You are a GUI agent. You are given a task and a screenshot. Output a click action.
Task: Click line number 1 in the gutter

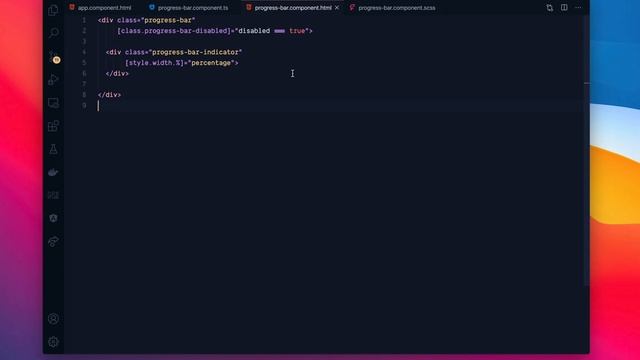(84, 20)
